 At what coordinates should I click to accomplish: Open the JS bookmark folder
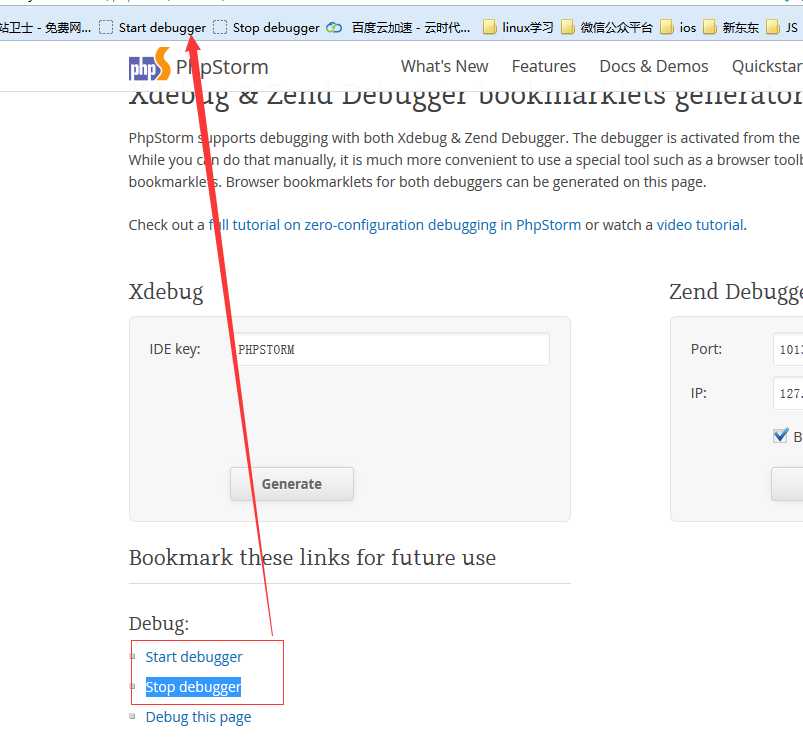click(783, 27)
